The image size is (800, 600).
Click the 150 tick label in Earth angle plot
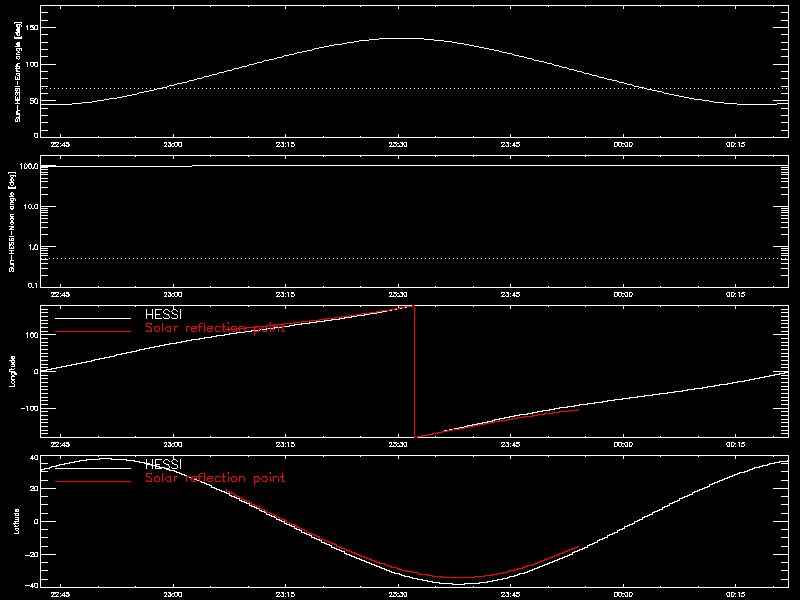coord(31,28)
